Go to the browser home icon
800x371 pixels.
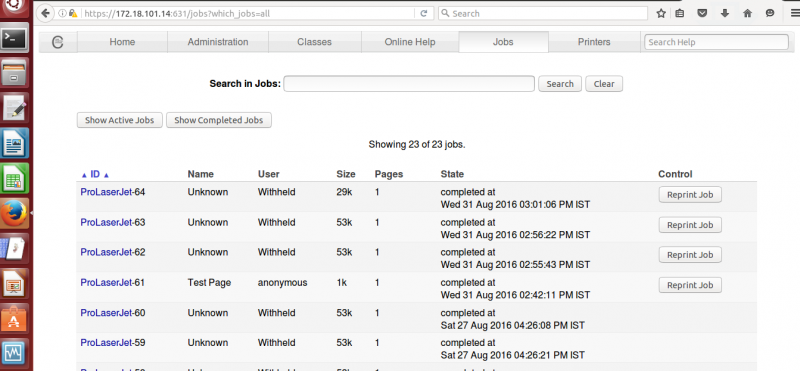(x=747, y=14)
